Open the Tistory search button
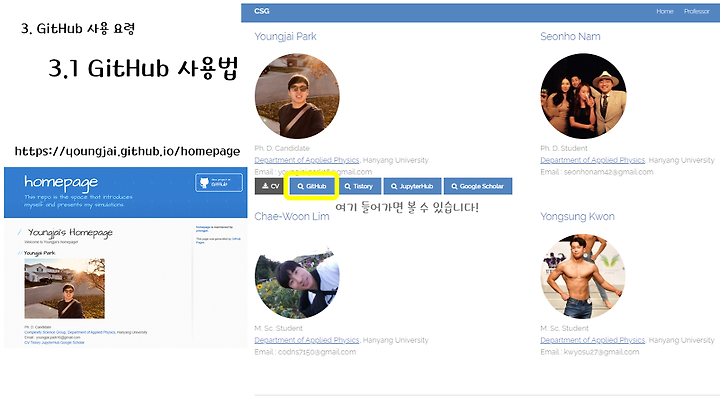Screen dimensions: 720x405 [359, 186]
